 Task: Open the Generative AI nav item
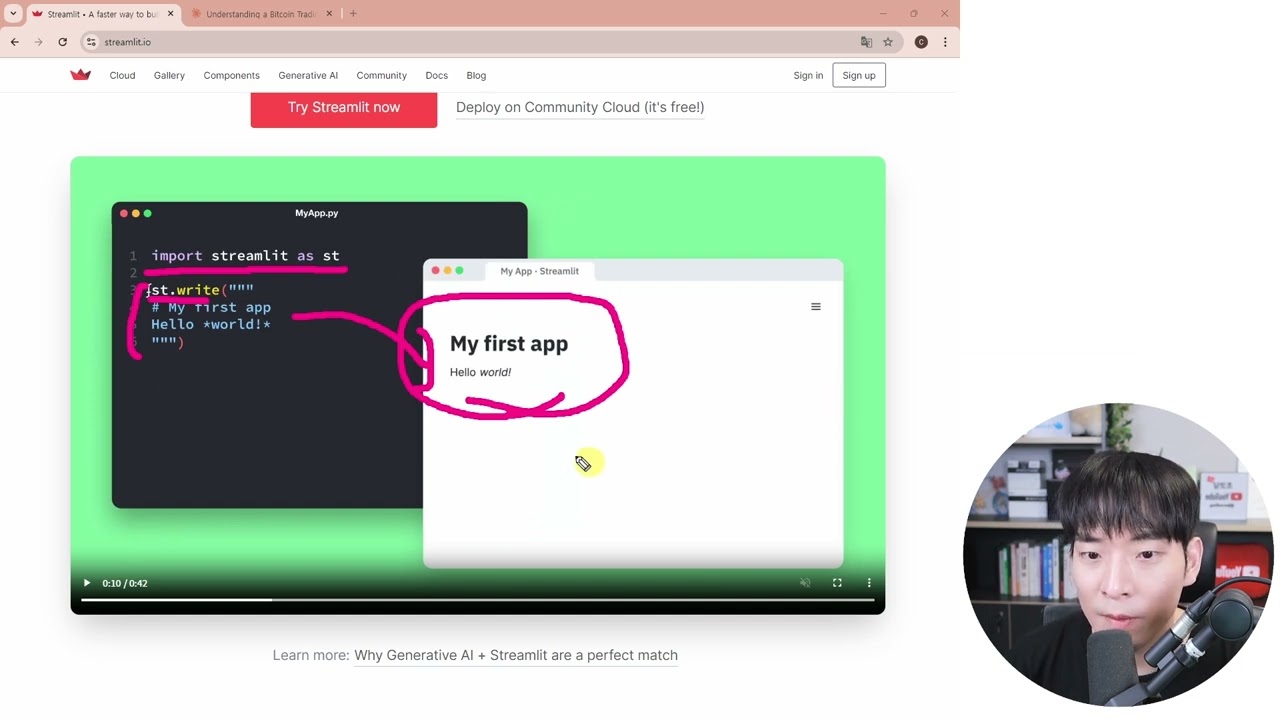tap(308, 75)
